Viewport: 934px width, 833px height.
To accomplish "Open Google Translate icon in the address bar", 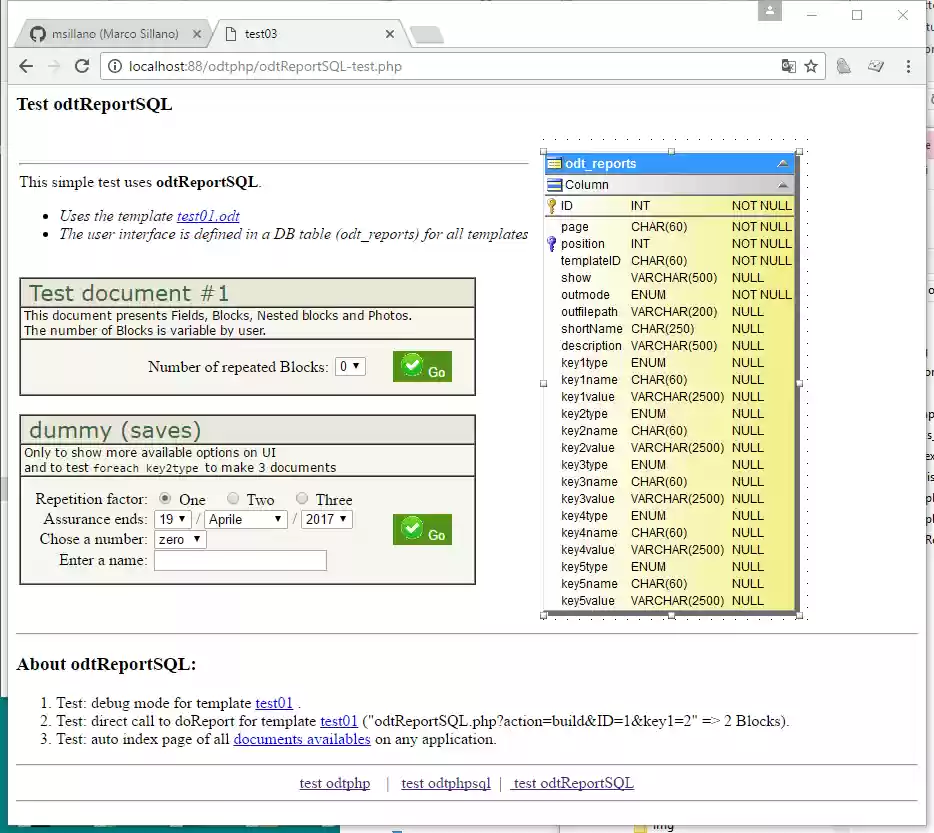I will pos(790,66).
